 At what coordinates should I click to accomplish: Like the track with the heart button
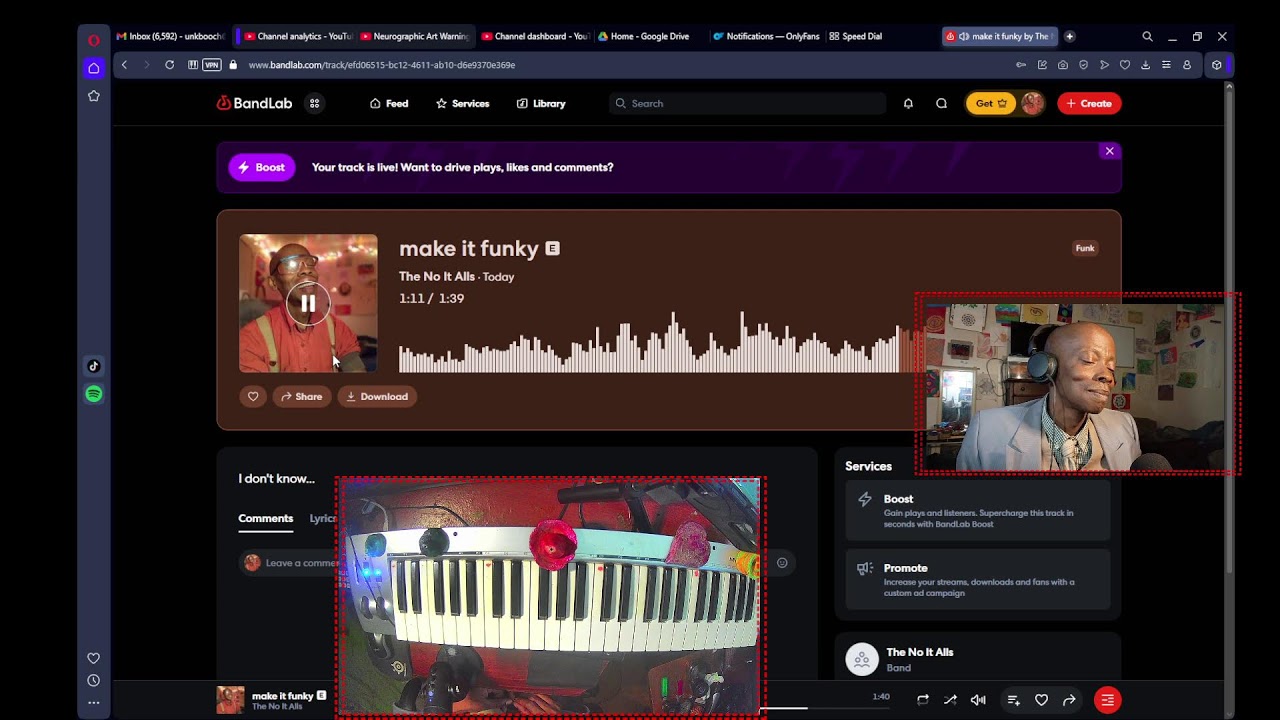[253, 396]
